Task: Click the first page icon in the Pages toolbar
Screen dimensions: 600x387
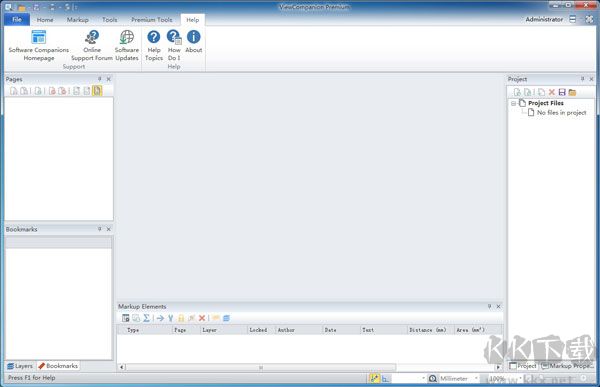Action: [x=14, y=91]
